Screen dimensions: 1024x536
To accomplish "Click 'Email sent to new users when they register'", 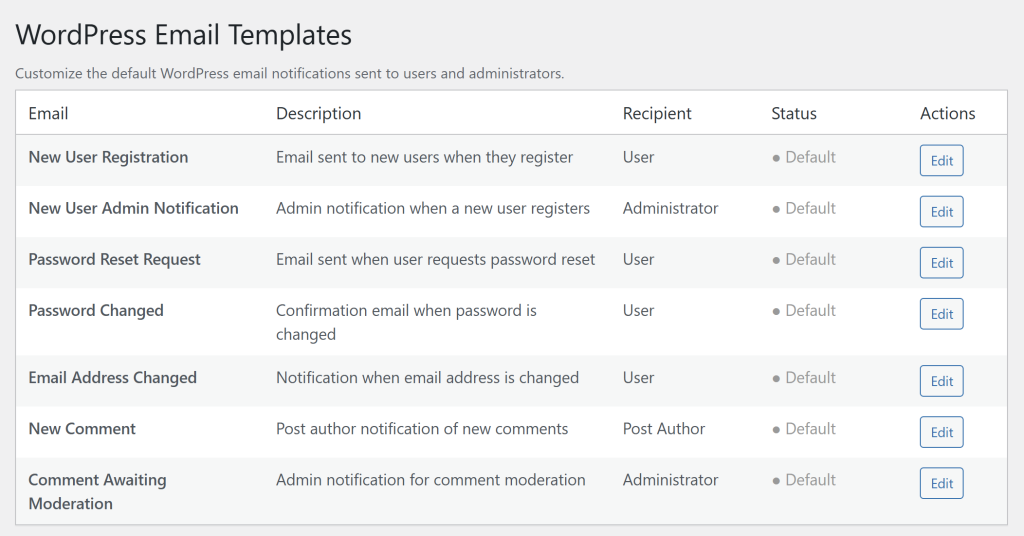I will [x=424, y=157].
